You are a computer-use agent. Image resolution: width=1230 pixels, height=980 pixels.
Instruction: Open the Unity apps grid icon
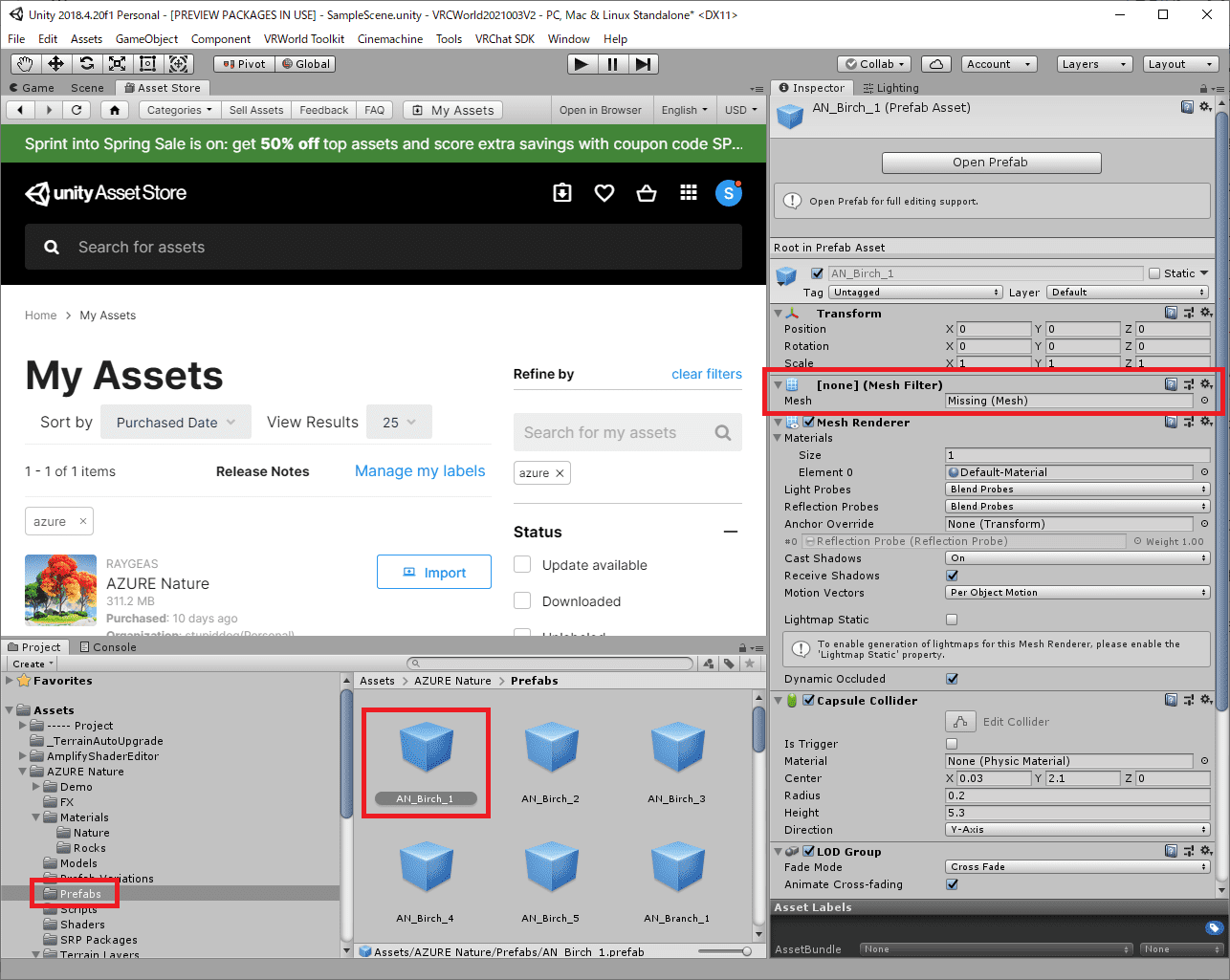point(689,193)
